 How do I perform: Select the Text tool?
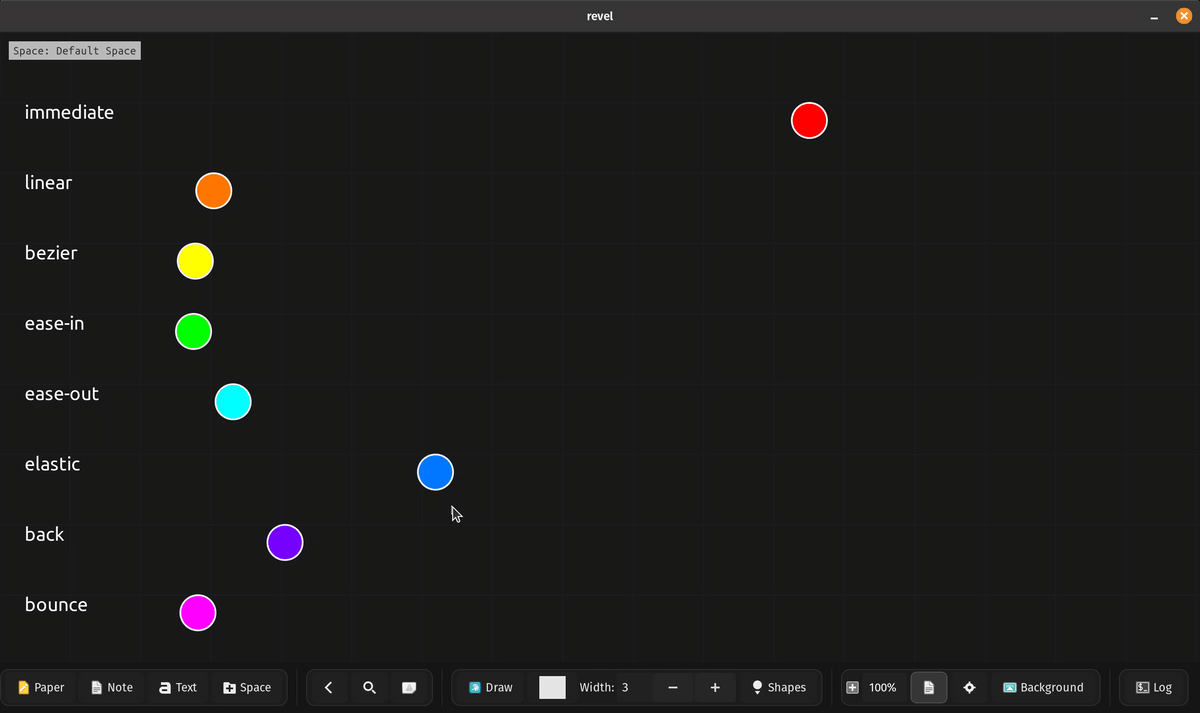(x=177, y=687)
